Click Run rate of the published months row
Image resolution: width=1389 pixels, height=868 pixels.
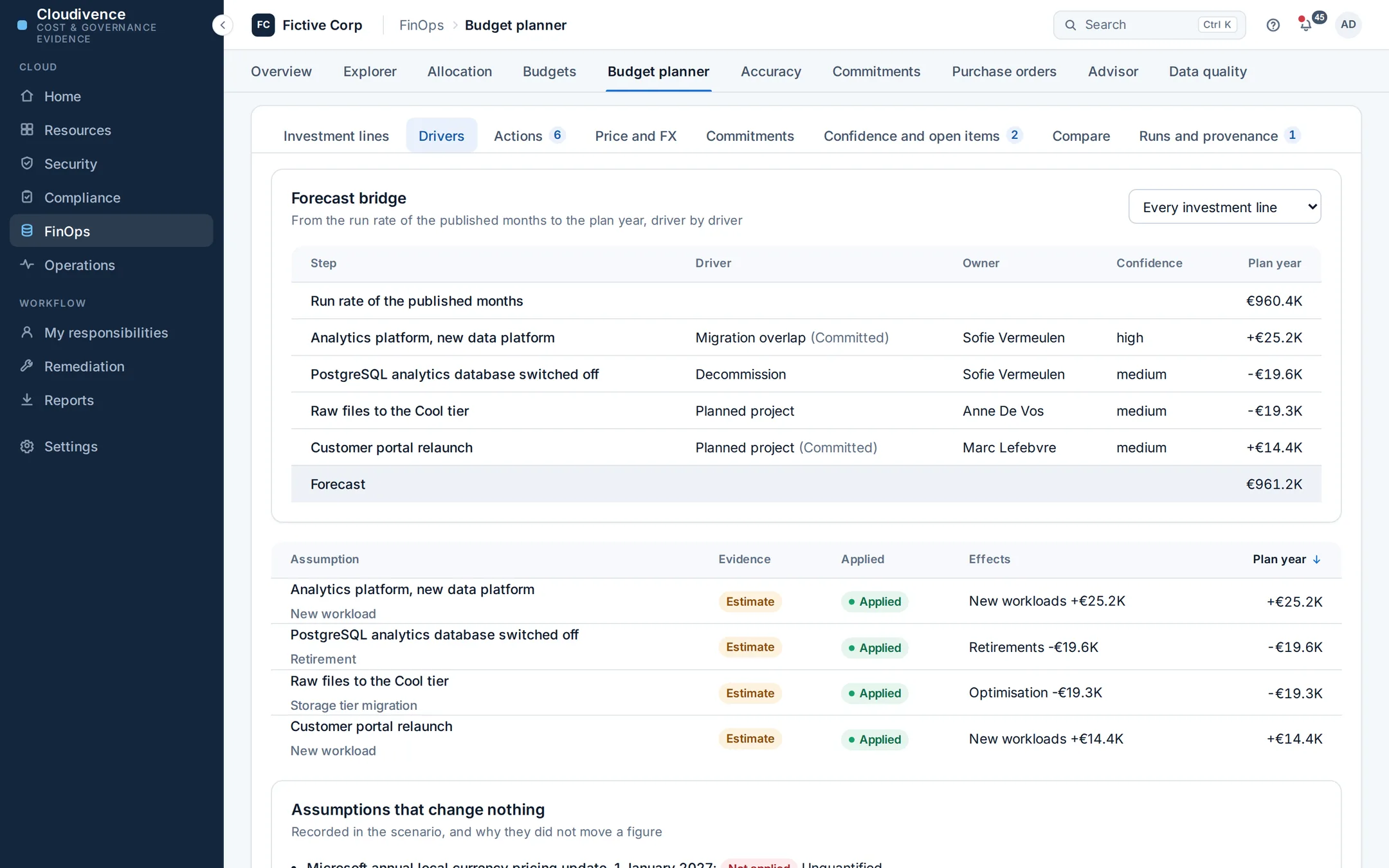[x=806, y=301]
